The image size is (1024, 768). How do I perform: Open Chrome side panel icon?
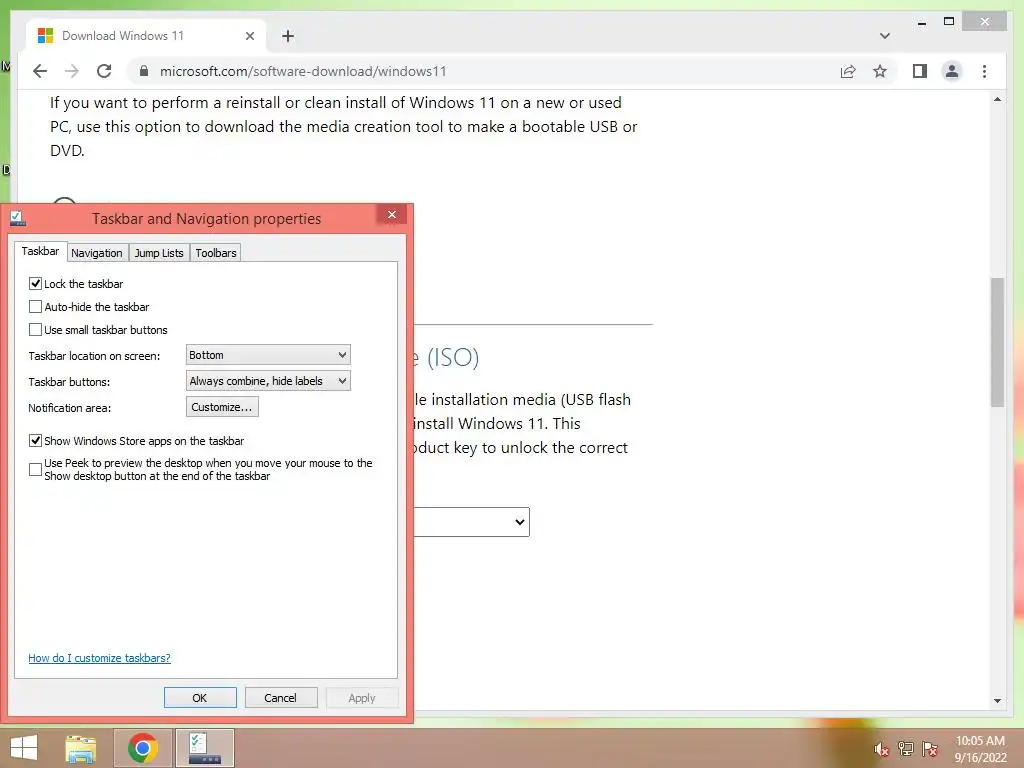920,71
